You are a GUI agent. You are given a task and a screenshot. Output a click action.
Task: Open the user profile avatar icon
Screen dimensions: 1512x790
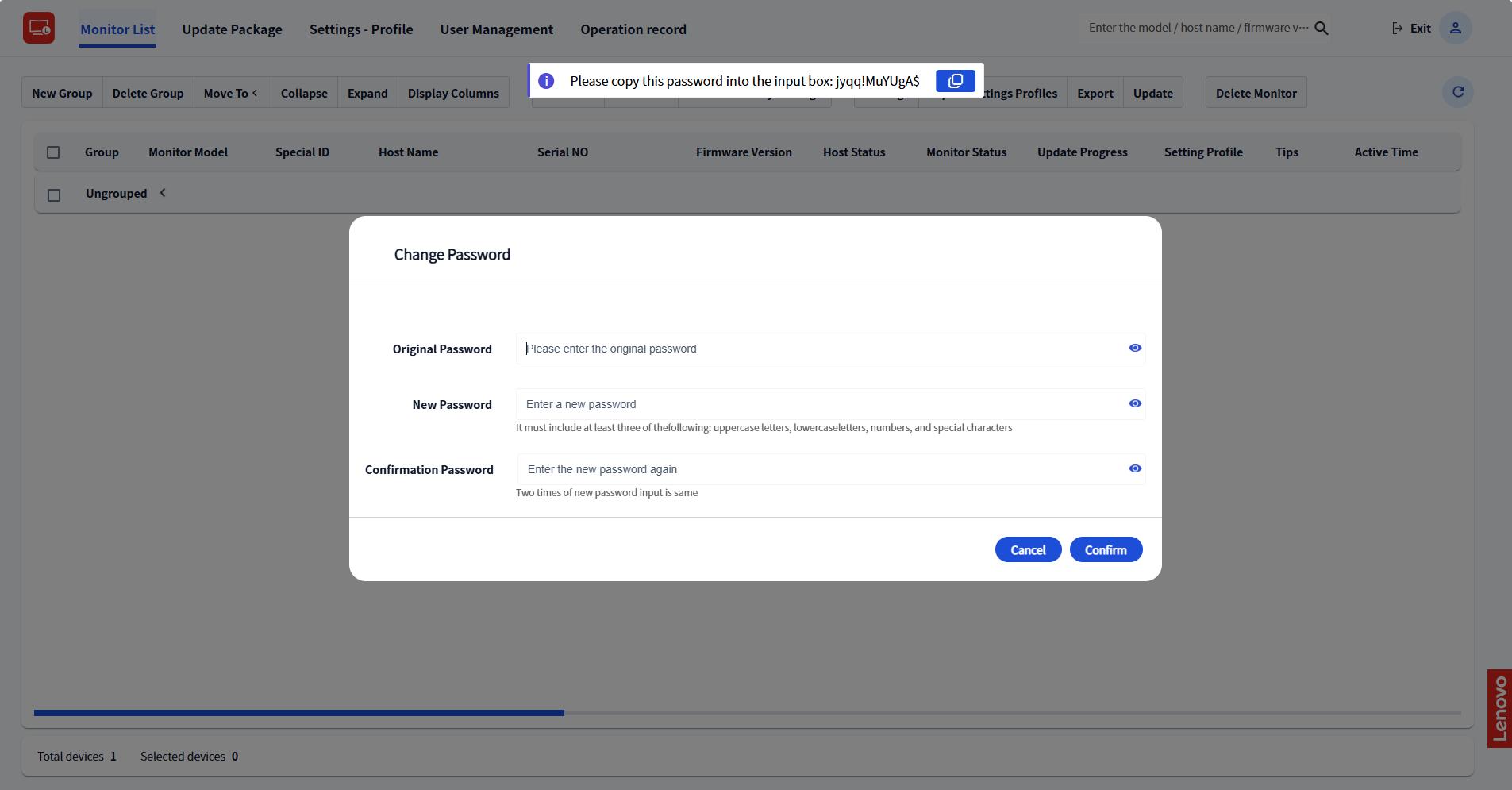(x=1455, y=29)
